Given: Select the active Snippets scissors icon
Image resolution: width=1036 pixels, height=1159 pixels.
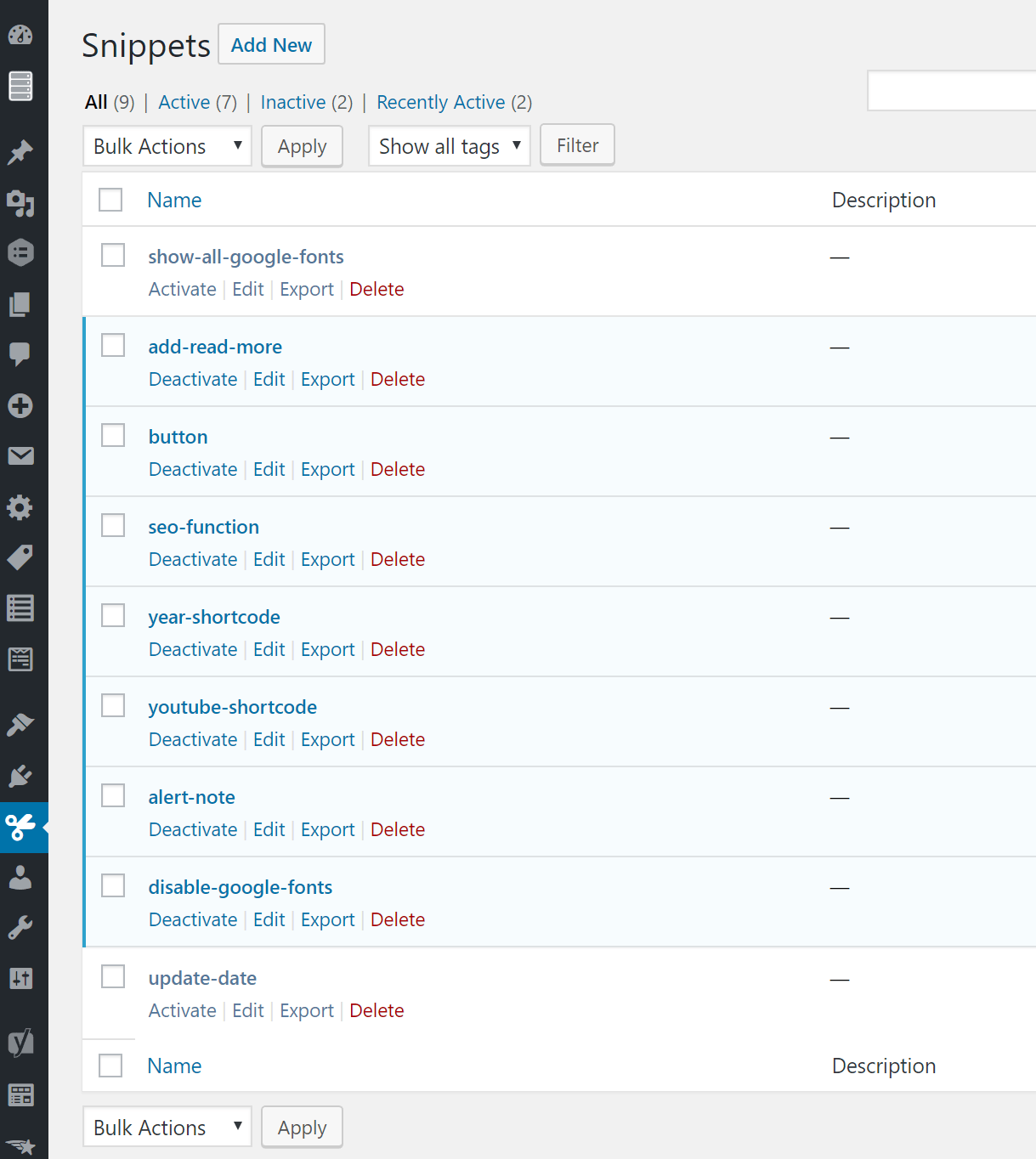Looking at the screenshot, I should click(21, 828).
